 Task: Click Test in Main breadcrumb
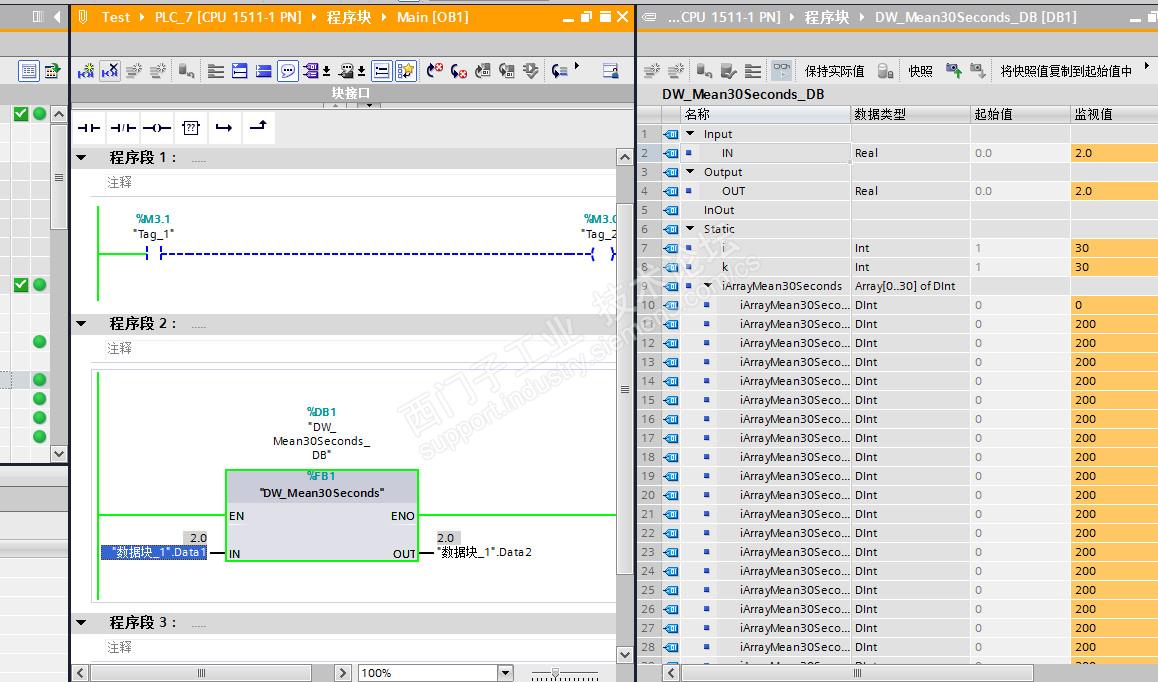coord(115,17)
